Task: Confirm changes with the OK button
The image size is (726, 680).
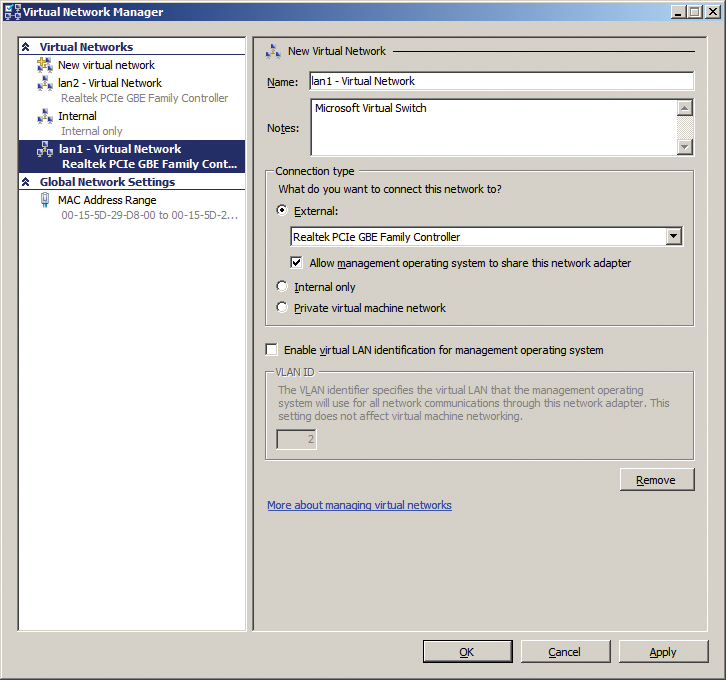Action: pyautogui.click(x=468, y=652)
